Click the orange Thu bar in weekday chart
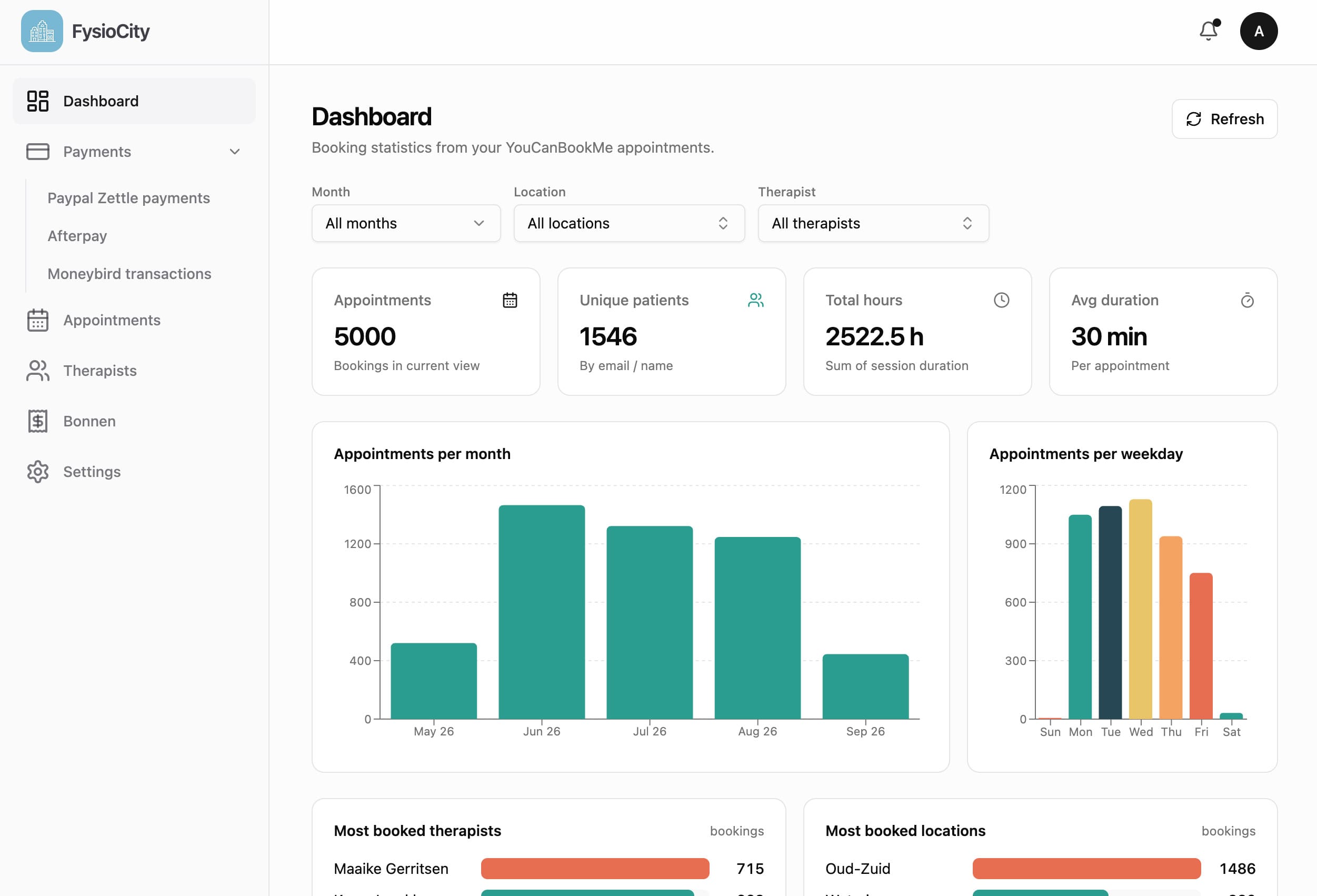The width and height of the screenshot is (1317, 896). click(x=1171, y=628)
